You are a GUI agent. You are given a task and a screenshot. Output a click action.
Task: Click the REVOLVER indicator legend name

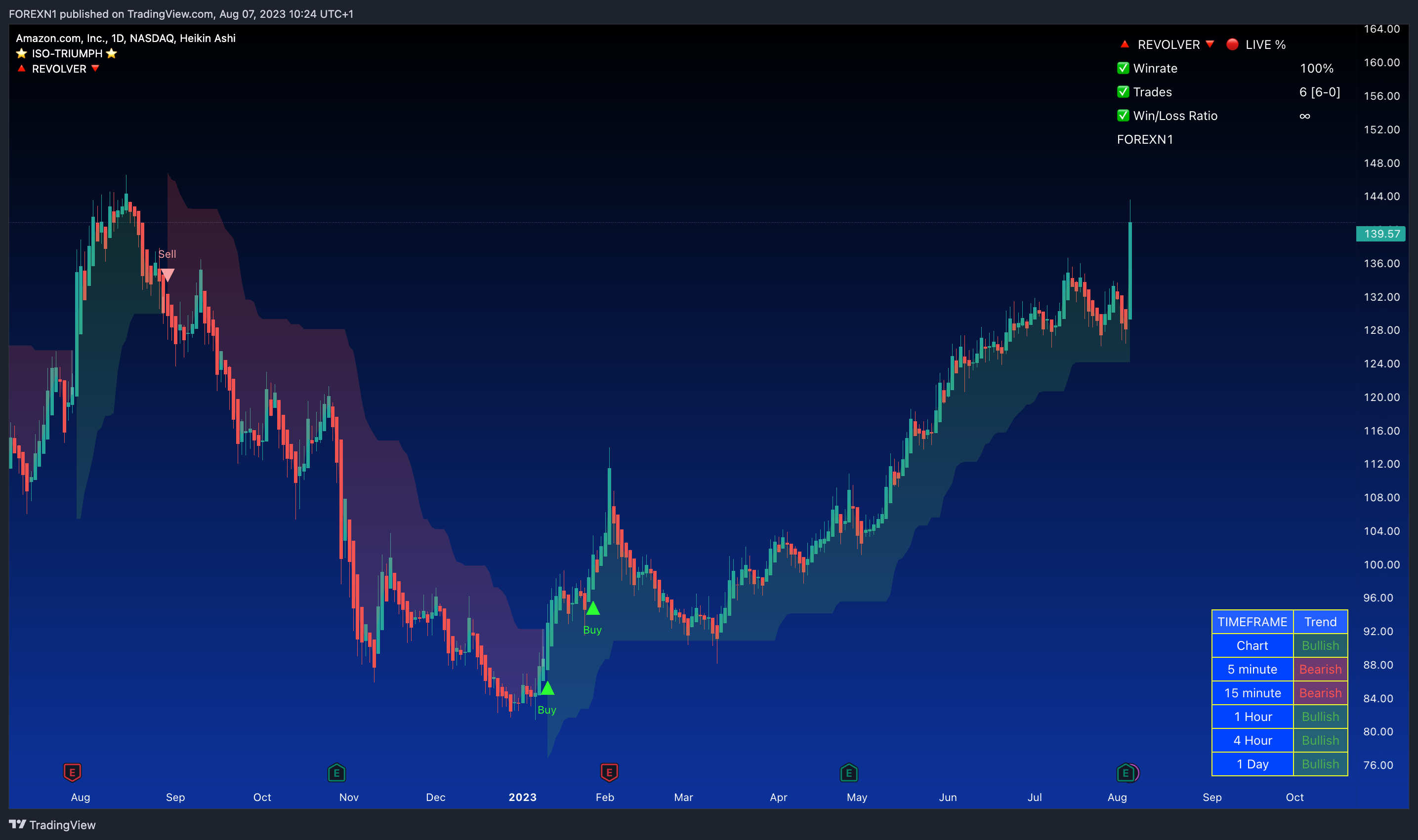(x=59, y=69)
